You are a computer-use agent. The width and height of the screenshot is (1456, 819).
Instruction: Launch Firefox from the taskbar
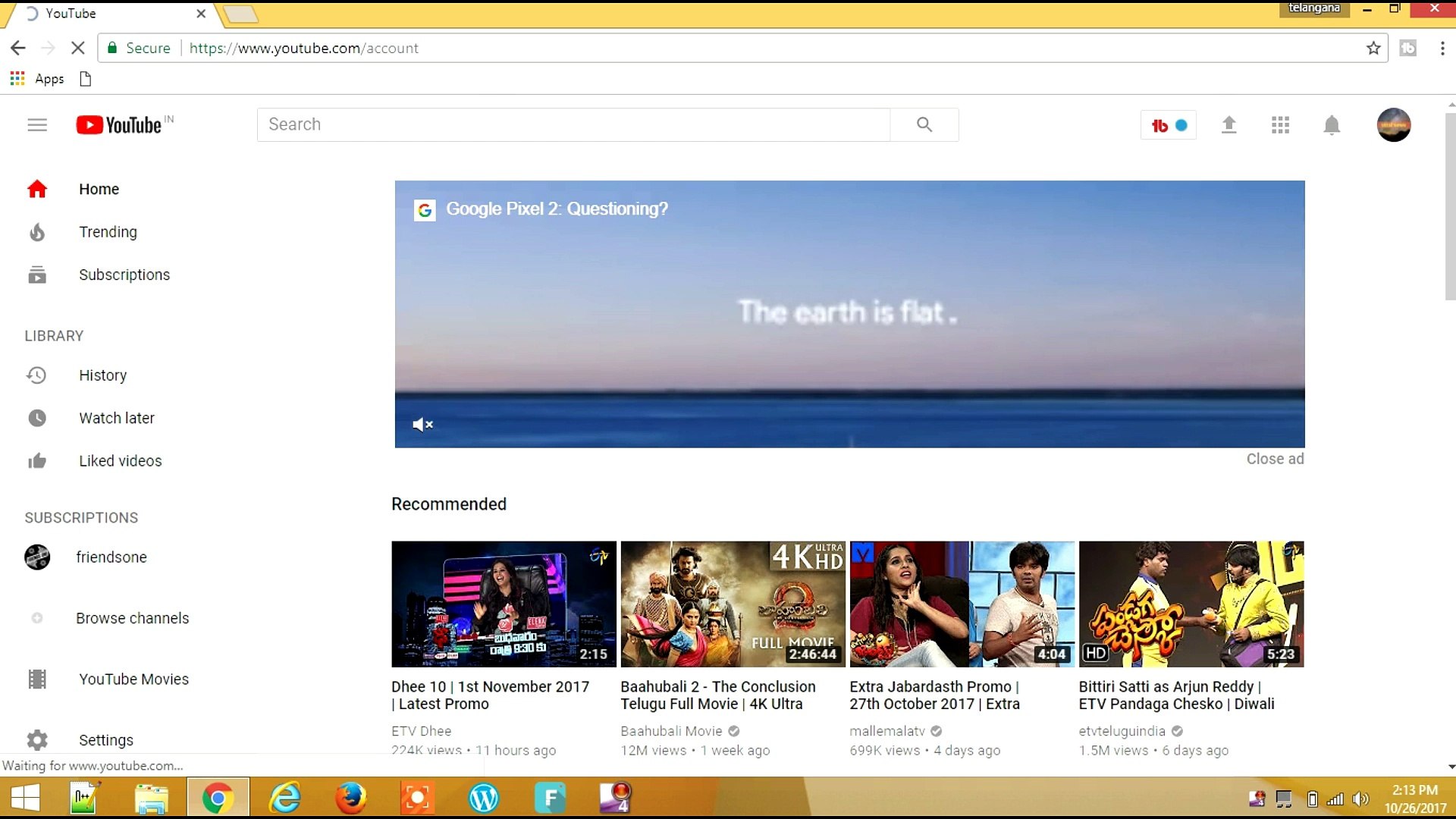(351, 798)
